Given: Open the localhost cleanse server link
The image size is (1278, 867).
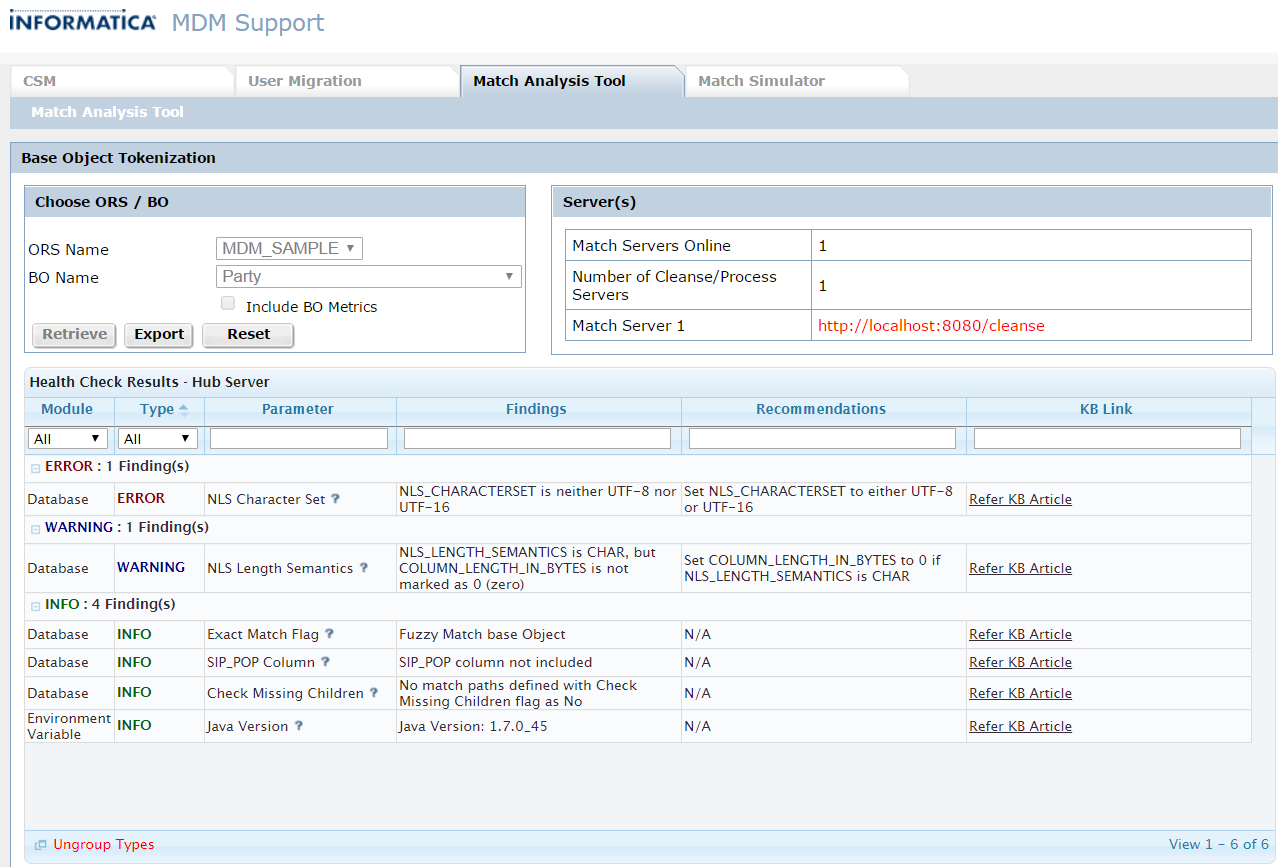Looking at the screenshot, I should (x=931, y=326).
